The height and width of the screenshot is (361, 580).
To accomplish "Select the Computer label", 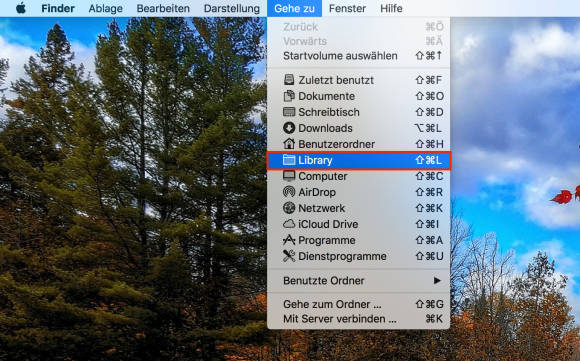I will point(323,176).
